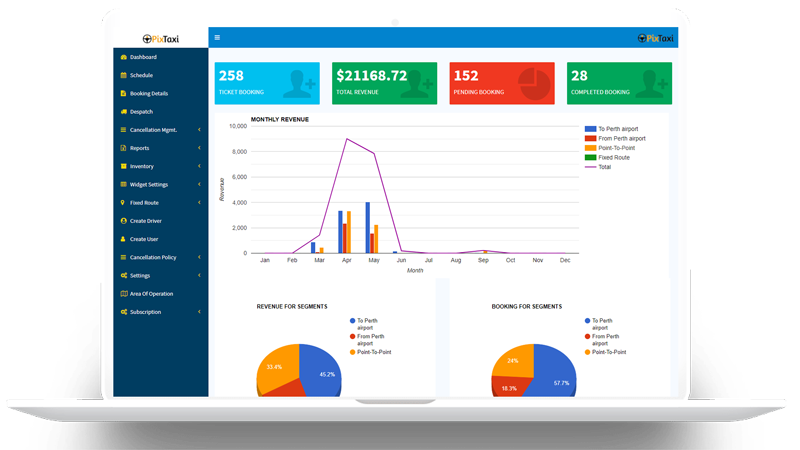Open the Widget Settings menu item
Viewport: 800px width, 450px height.
(x=149, y=184)
